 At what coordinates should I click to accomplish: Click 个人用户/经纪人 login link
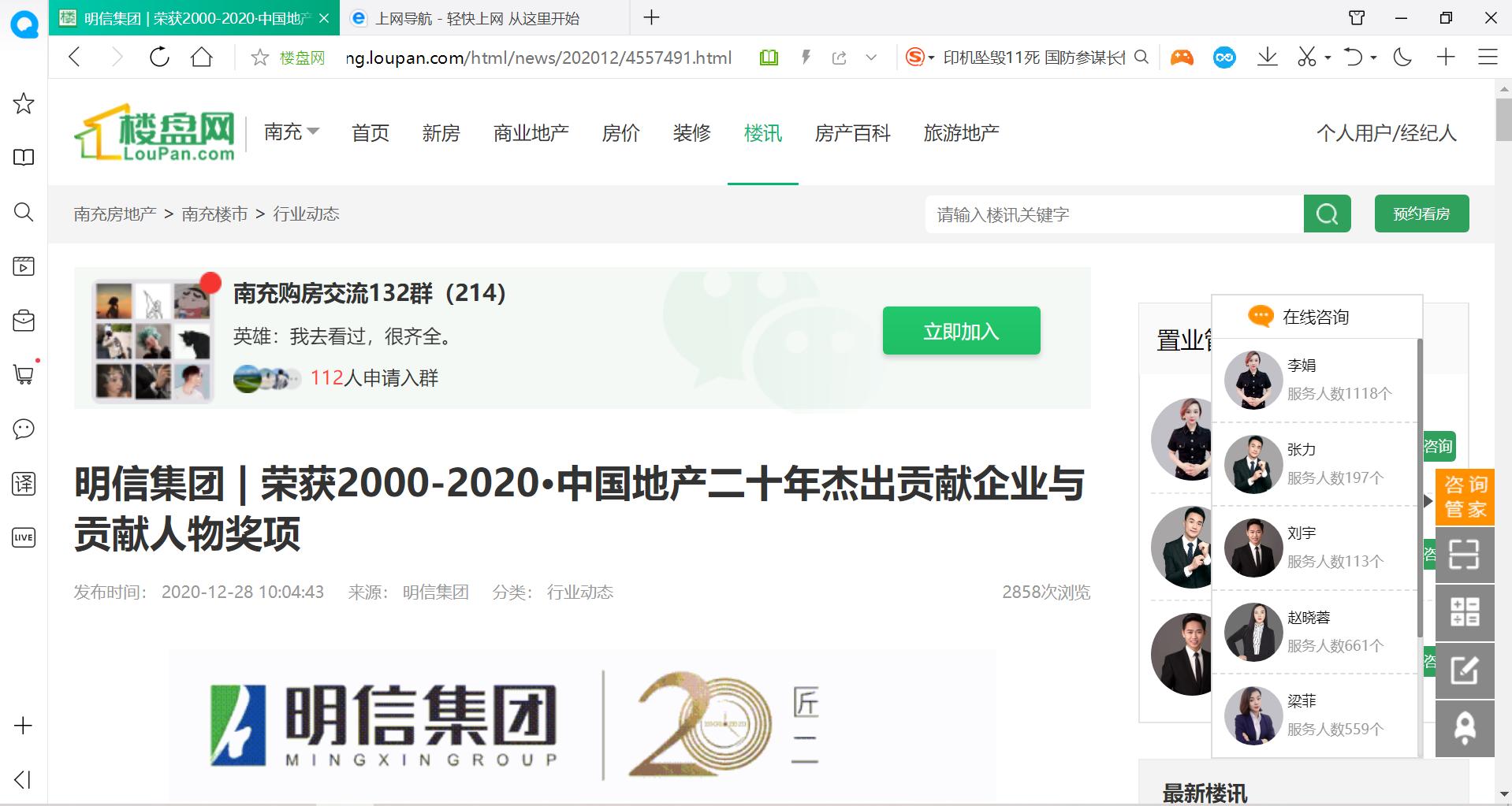1387,133
